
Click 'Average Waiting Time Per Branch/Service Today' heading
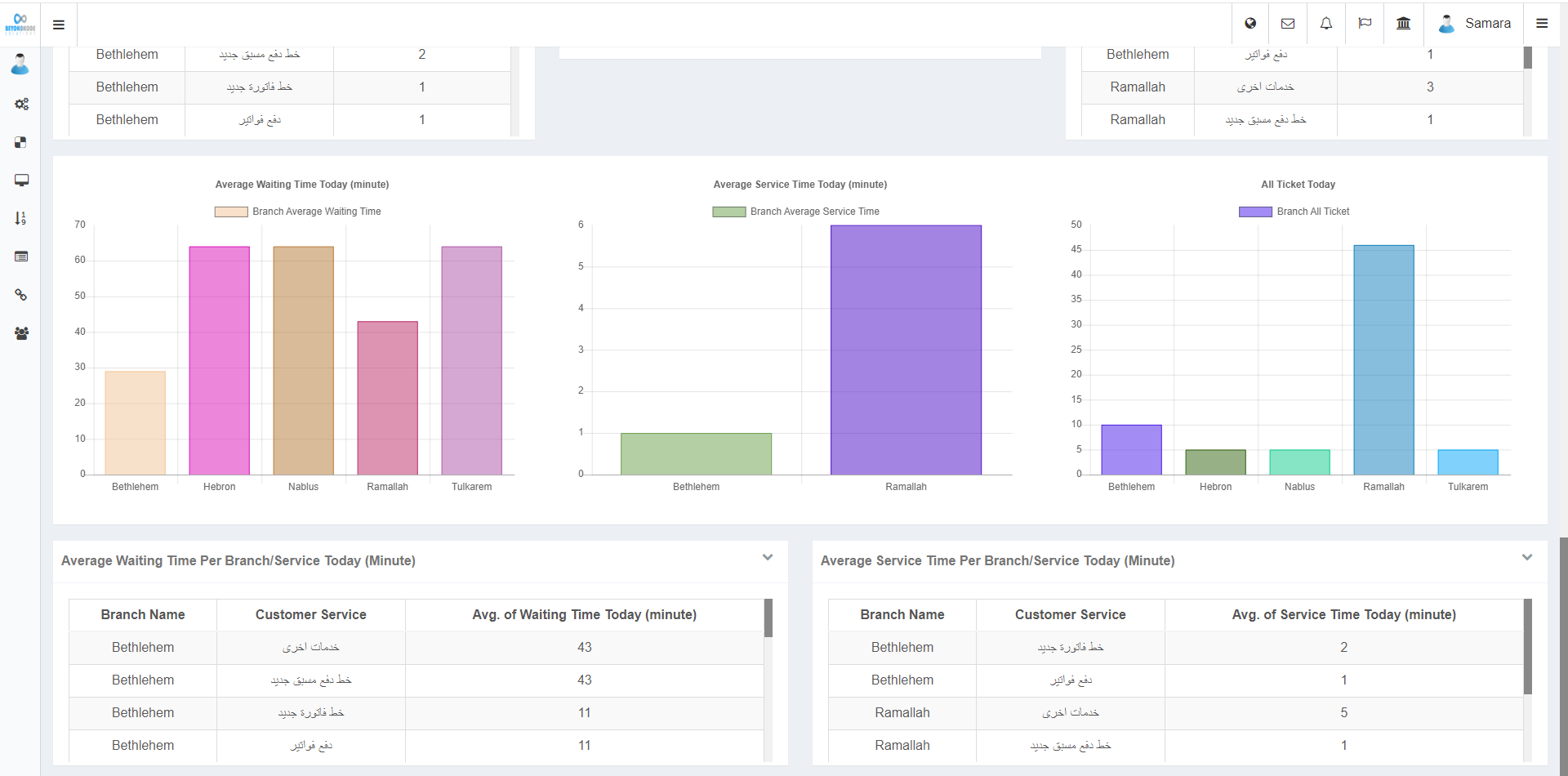pos(238,561)
